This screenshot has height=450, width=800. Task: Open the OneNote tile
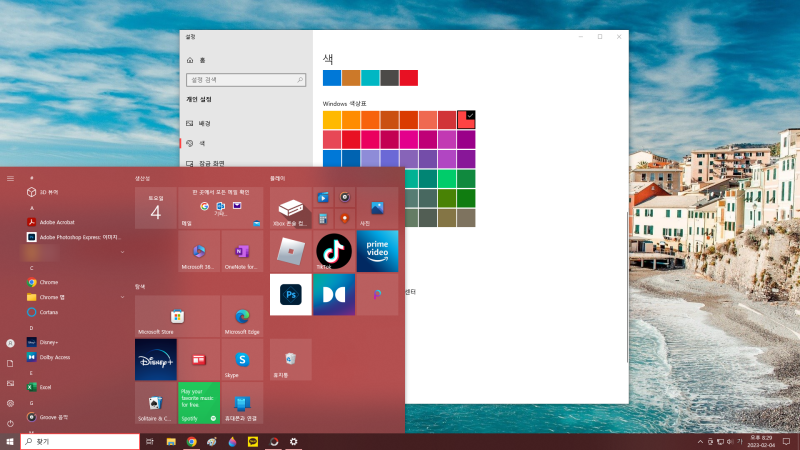tap(242, 251)
